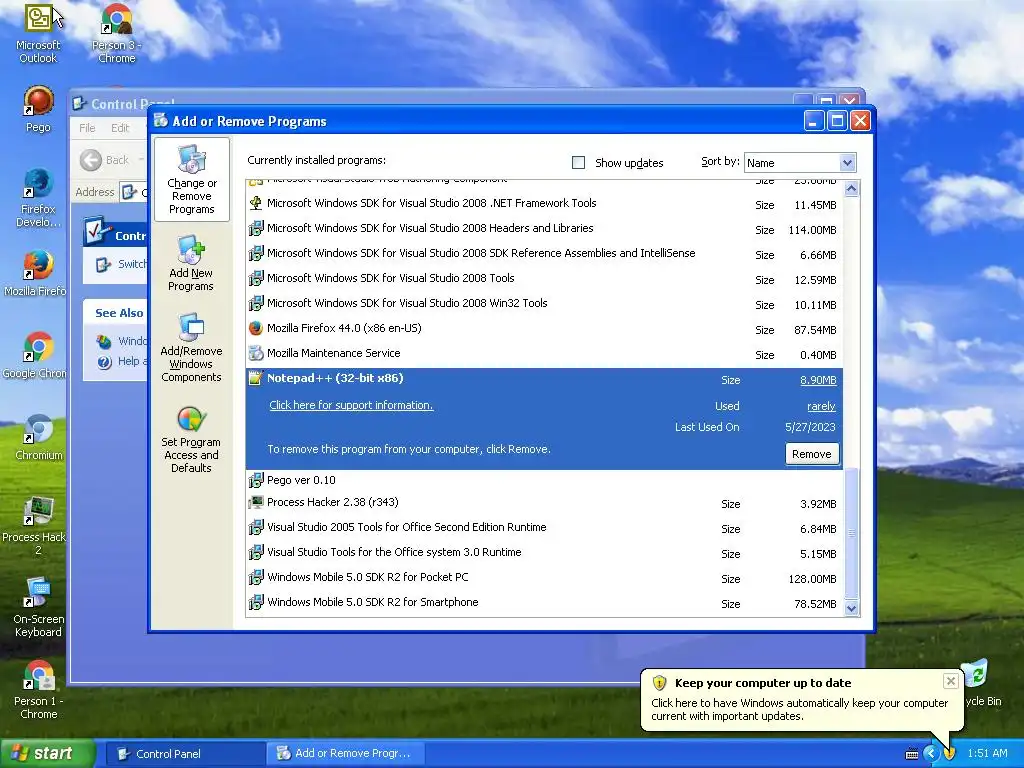Click the Remove button for Notepad++
This screenshot has width=1024, height=768.
[x=812, y=454]
